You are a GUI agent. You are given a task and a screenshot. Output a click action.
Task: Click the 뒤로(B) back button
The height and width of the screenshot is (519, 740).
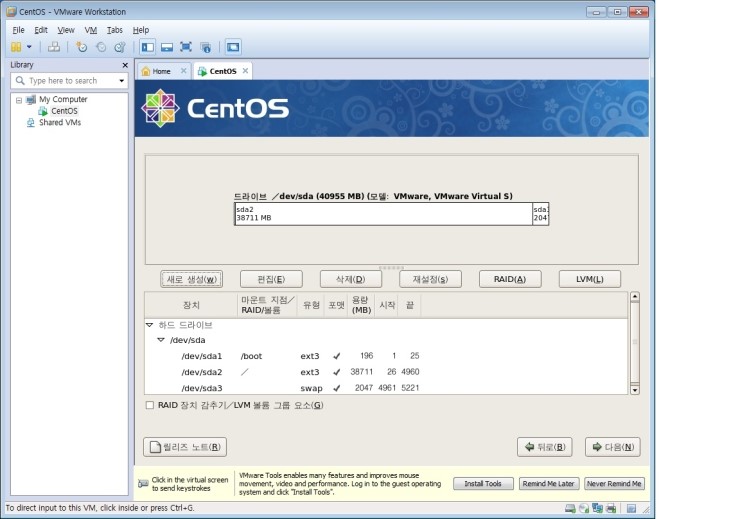[545, 447]
